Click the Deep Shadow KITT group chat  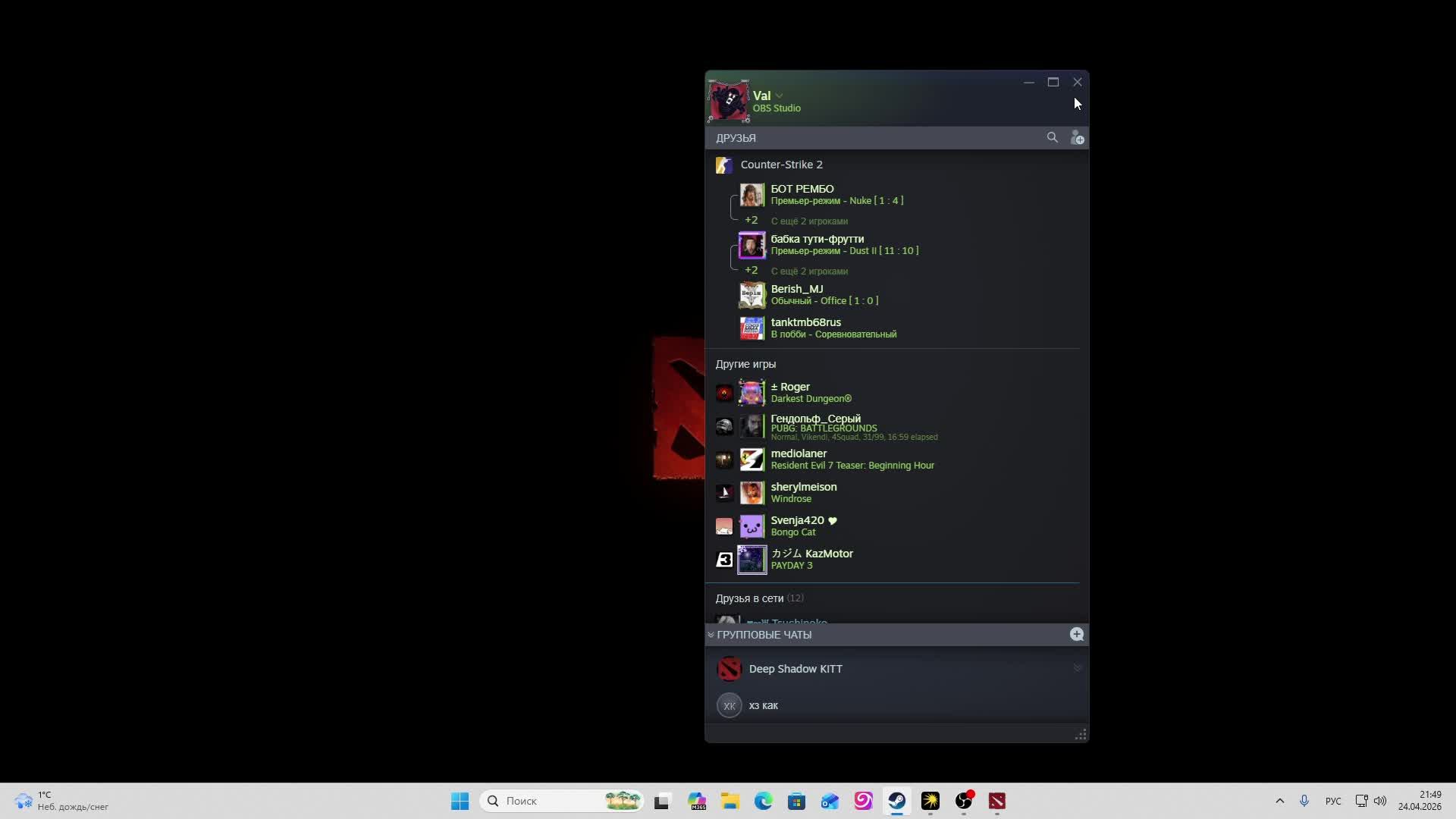pos(795,669)
